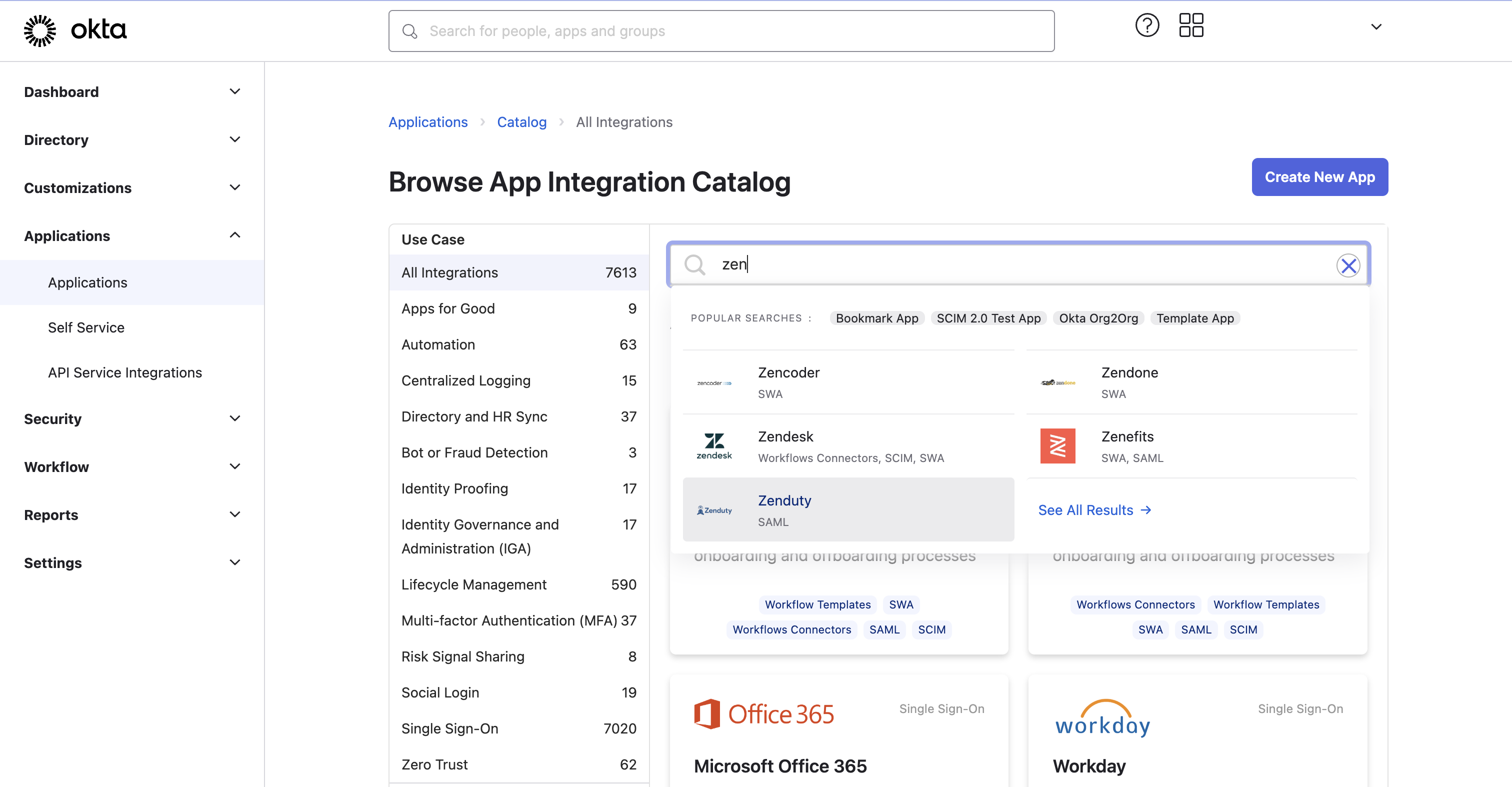The height and width of the screenshot is (787, 1512).
Task: Click the Okta logo icon
Action: click(40, 30)
